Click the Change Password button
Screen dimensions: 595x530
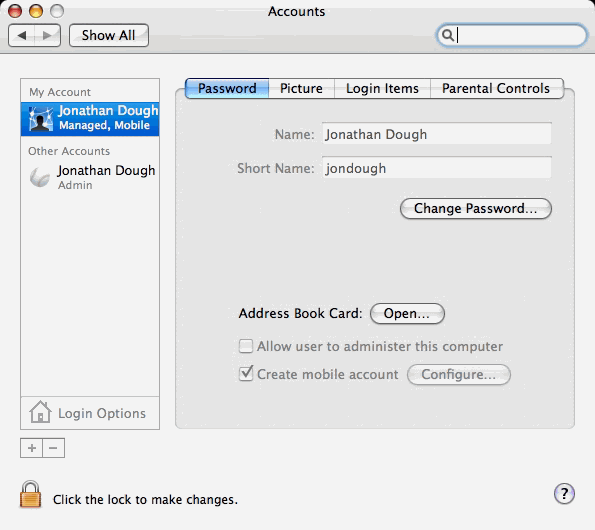(x=475, y=208)
